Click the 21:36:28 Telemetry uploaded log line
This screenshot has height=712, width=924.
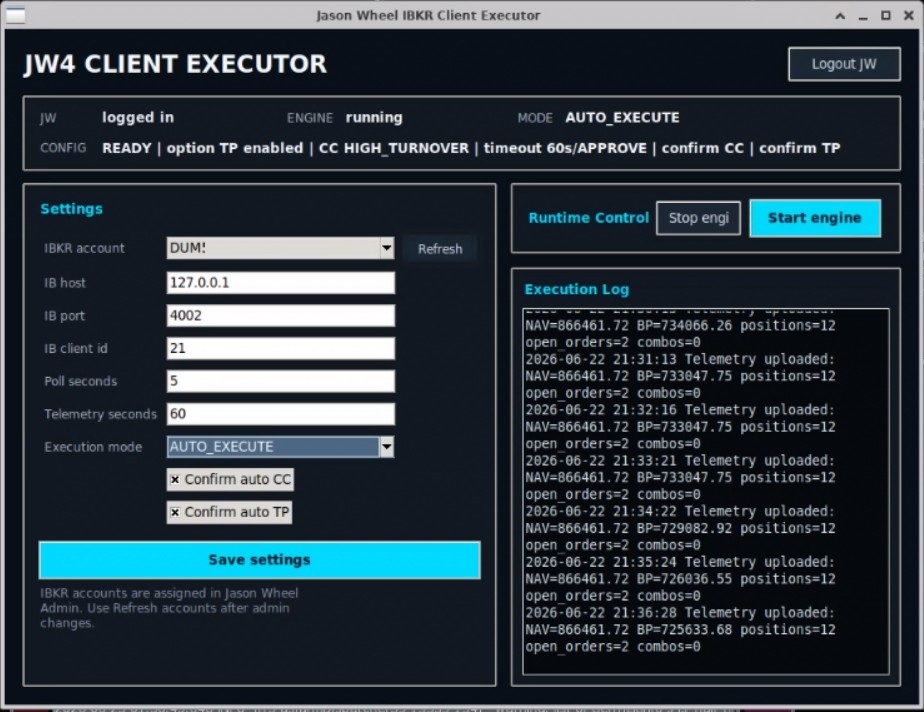(x=680, y=612)
